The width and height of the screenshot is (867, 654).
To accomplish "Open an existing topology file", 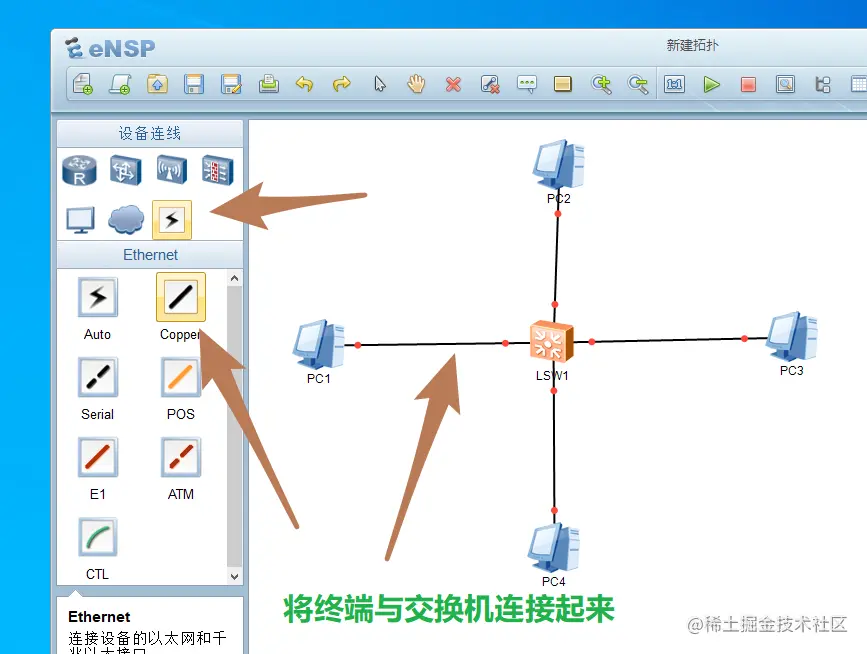I will 158,84.
